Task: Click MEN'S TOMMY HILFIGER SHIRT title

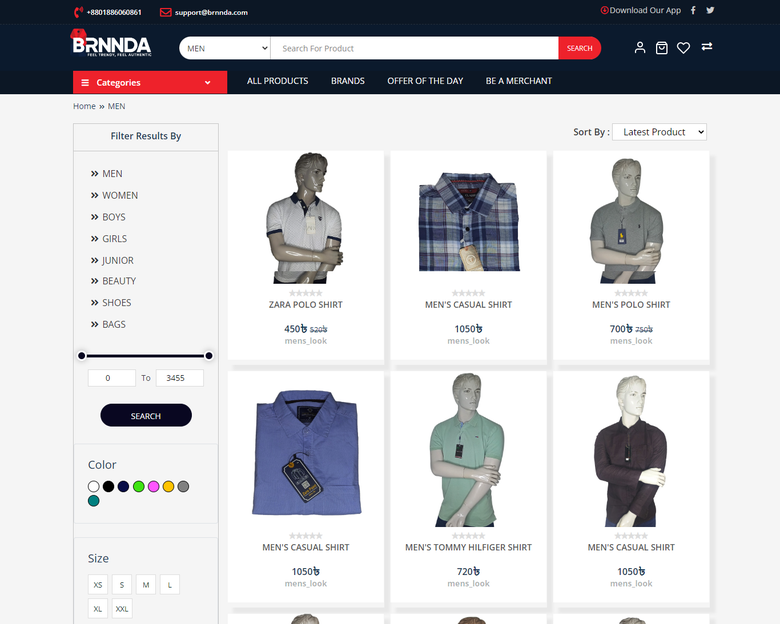Action: coord(468,547)
